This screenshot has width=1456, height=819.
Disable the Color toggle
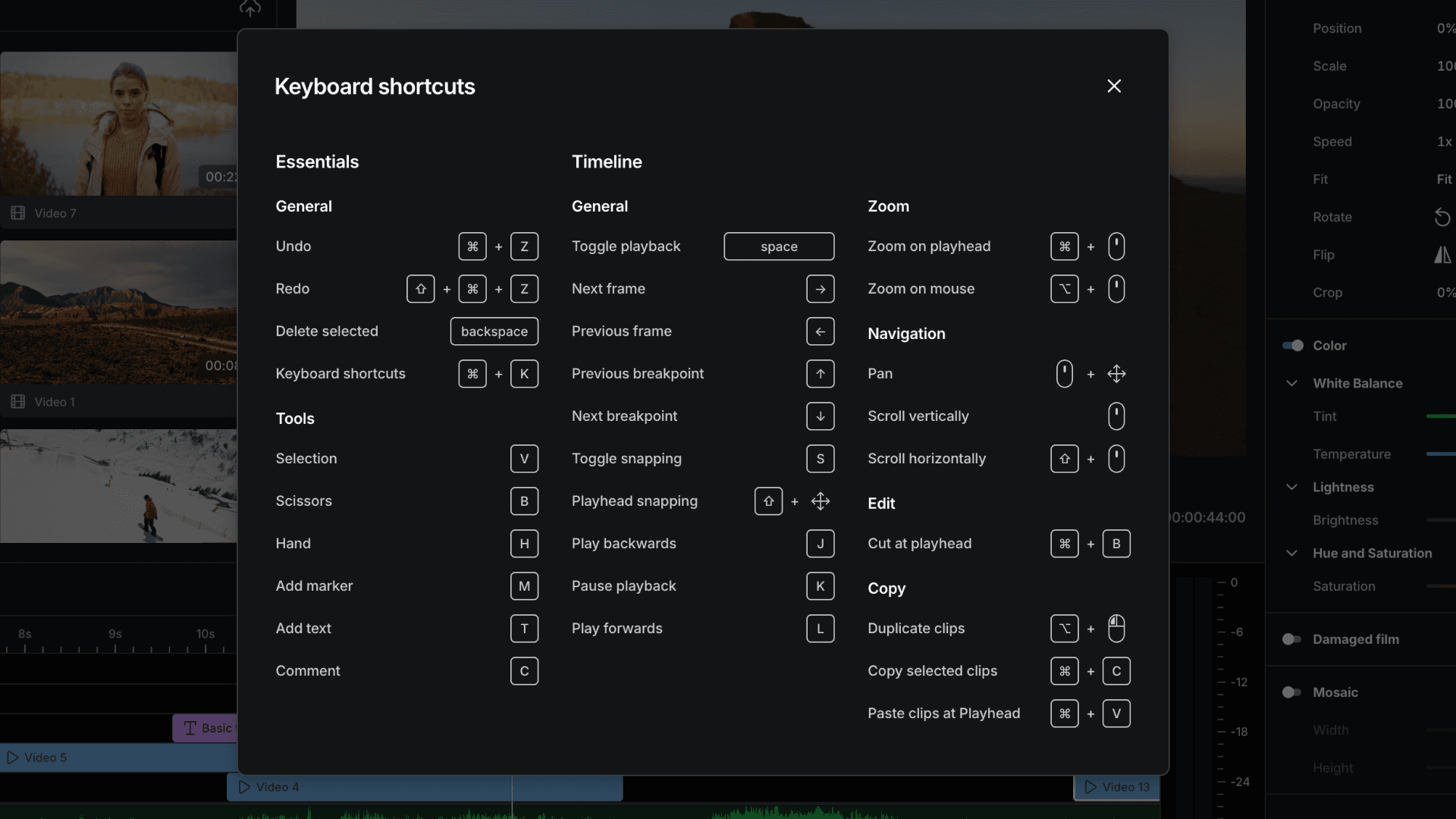(1292, 346)
